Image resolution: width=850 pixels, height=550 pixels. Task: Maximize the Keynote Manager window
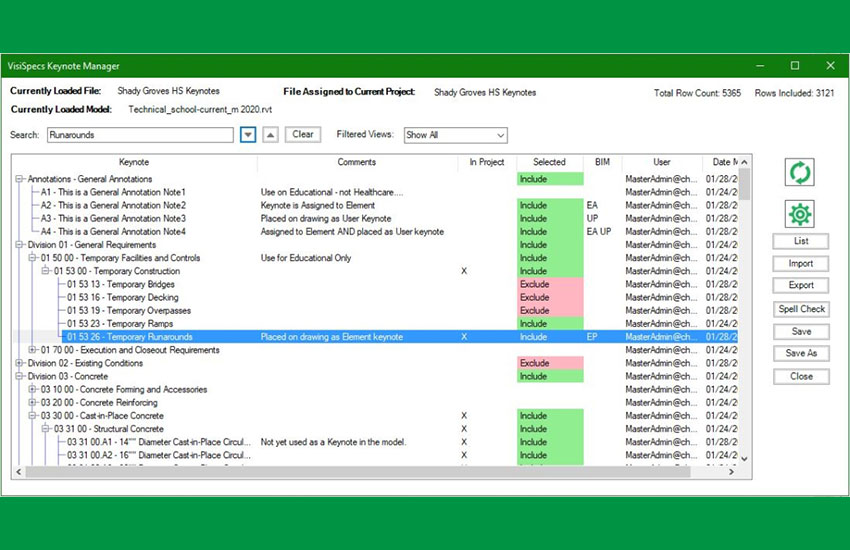[795, 66]
